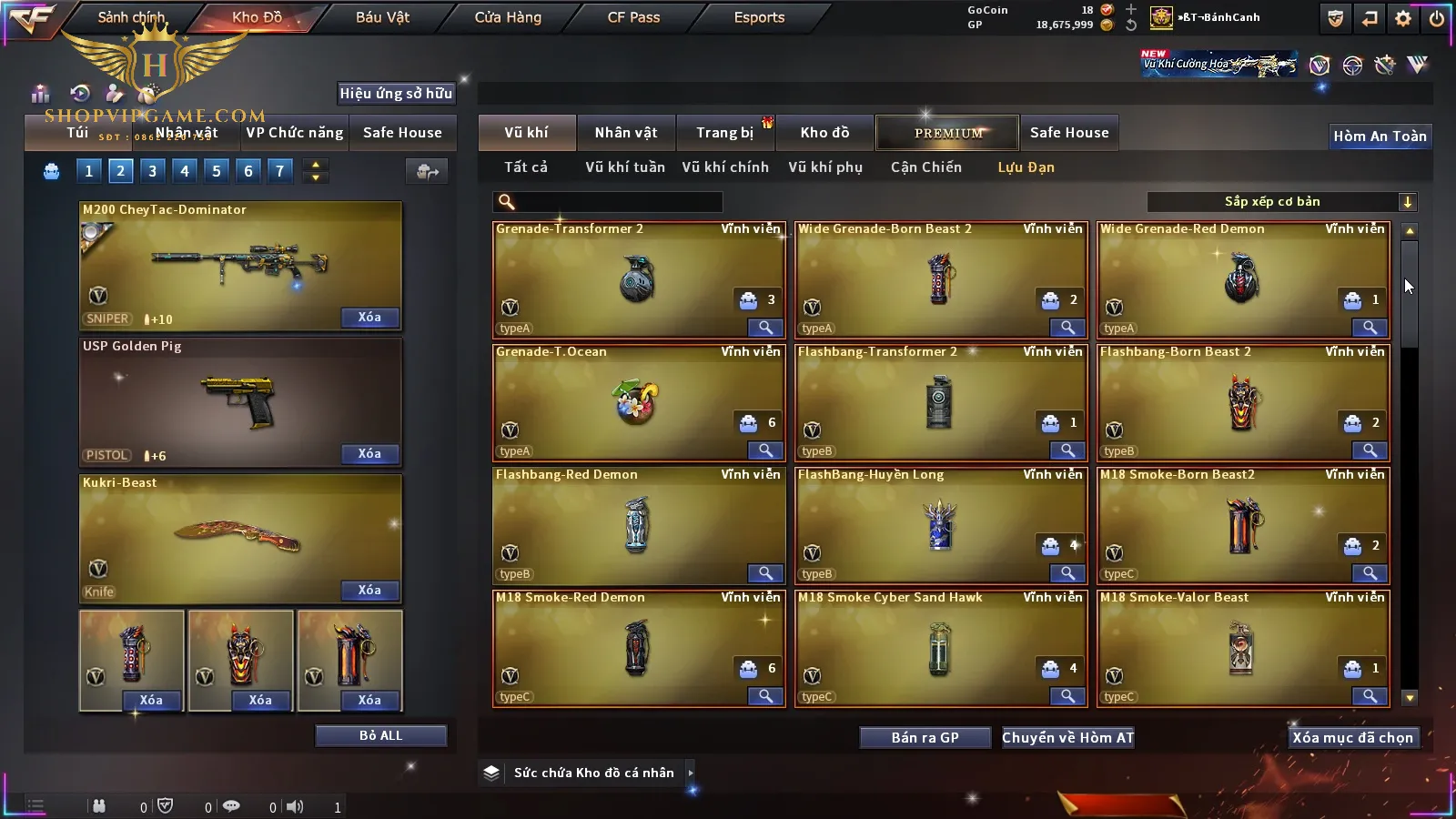Click the bag icon on M18 Smoke-Red Demon
Screen dimensions: 1456x819
pyautogui.click(x=748, y=669)
